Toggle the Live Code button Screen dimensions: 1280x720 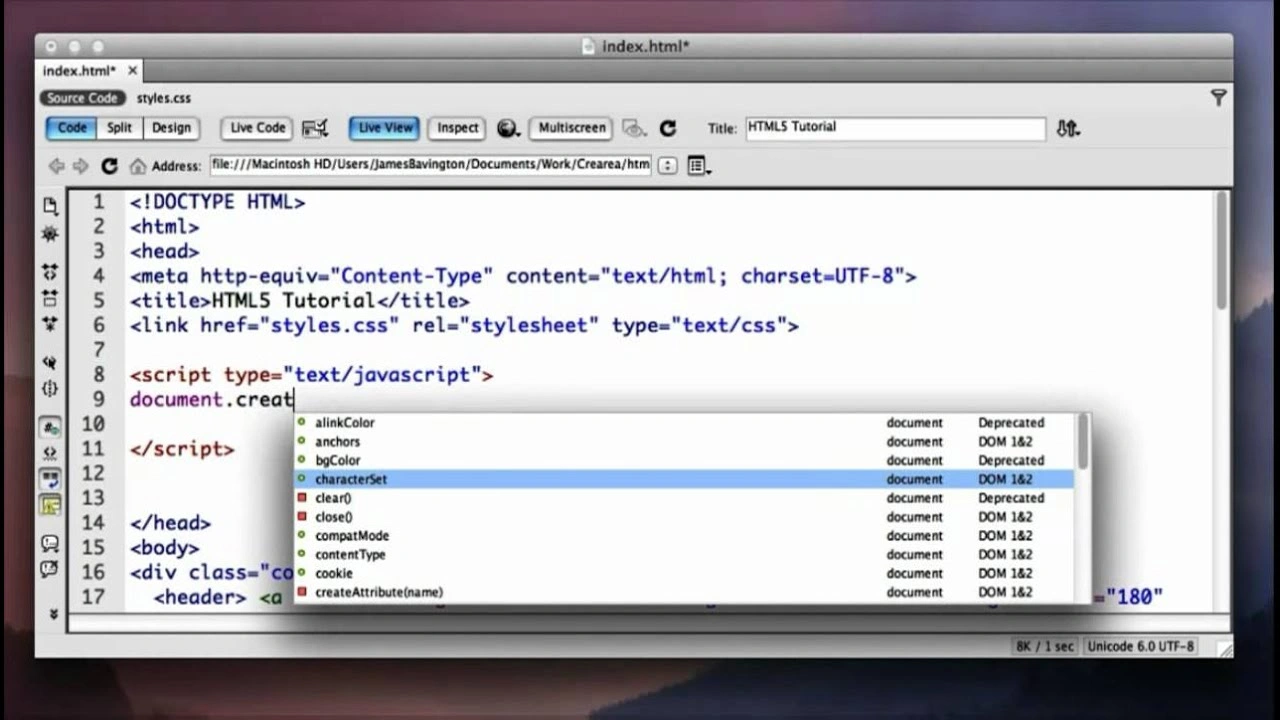coord(258,128)
